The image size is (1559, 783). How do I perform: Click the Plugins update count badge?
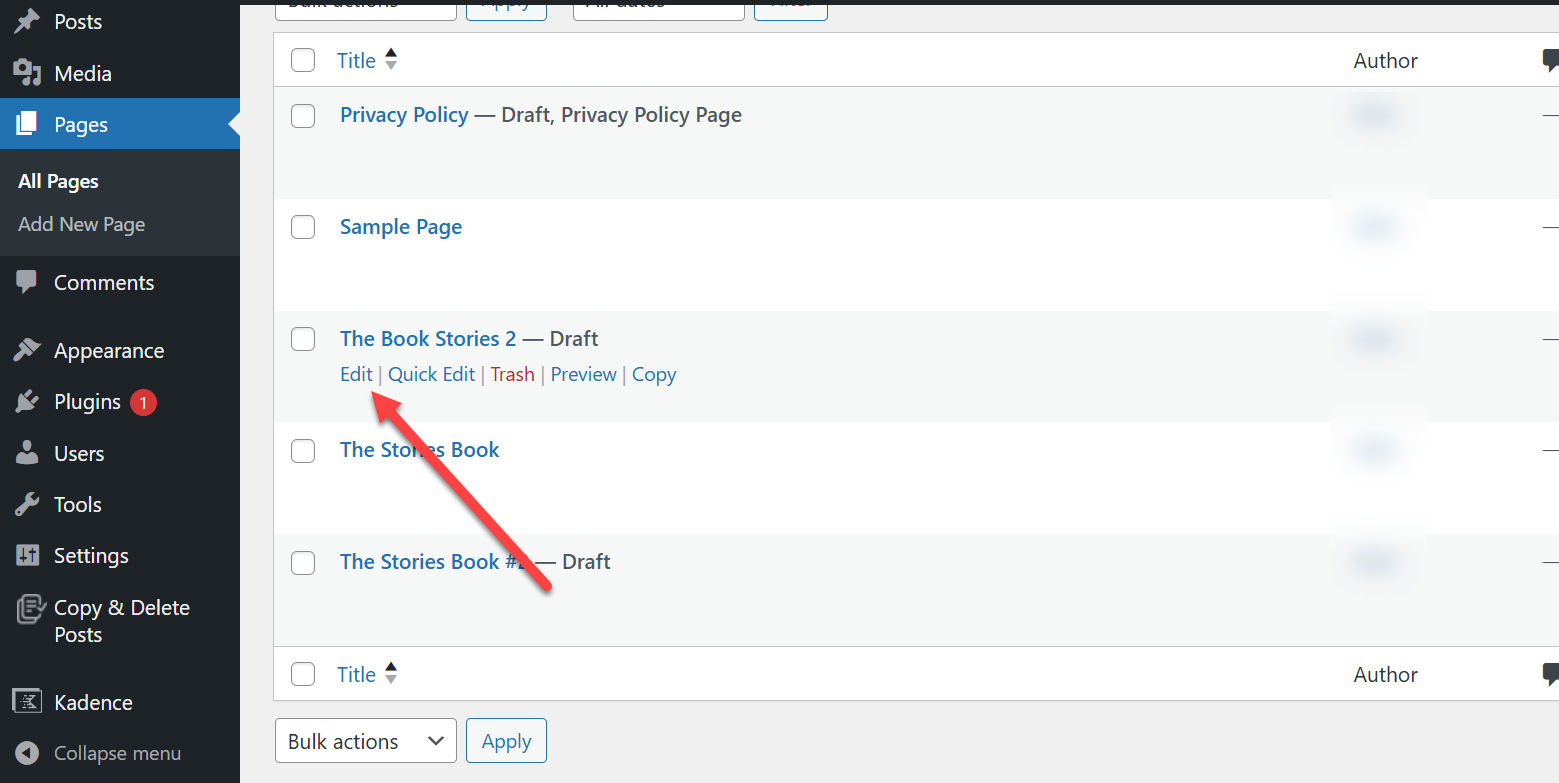143,402
